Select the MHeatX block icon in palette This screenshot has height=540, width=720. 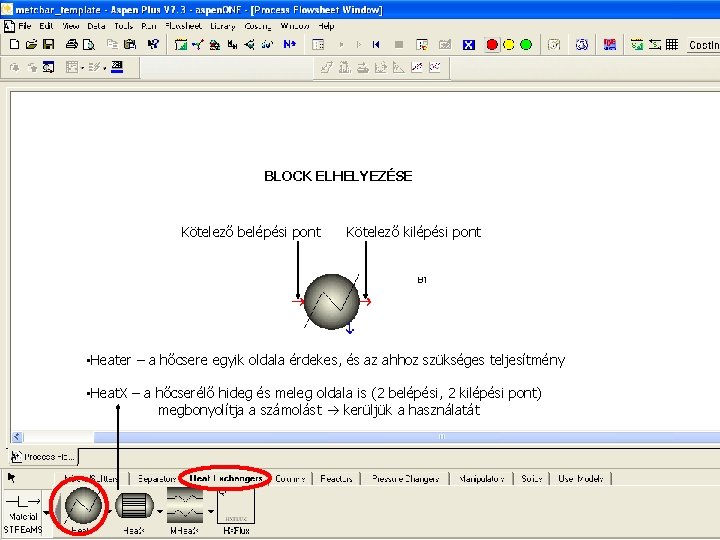pos(185,506)
